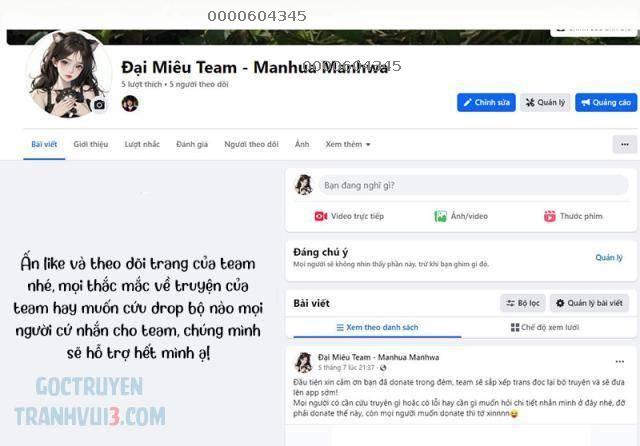Open the Người theo dõi tab
This screenshot has height=446, width=640.
click(x=251, y=144)
